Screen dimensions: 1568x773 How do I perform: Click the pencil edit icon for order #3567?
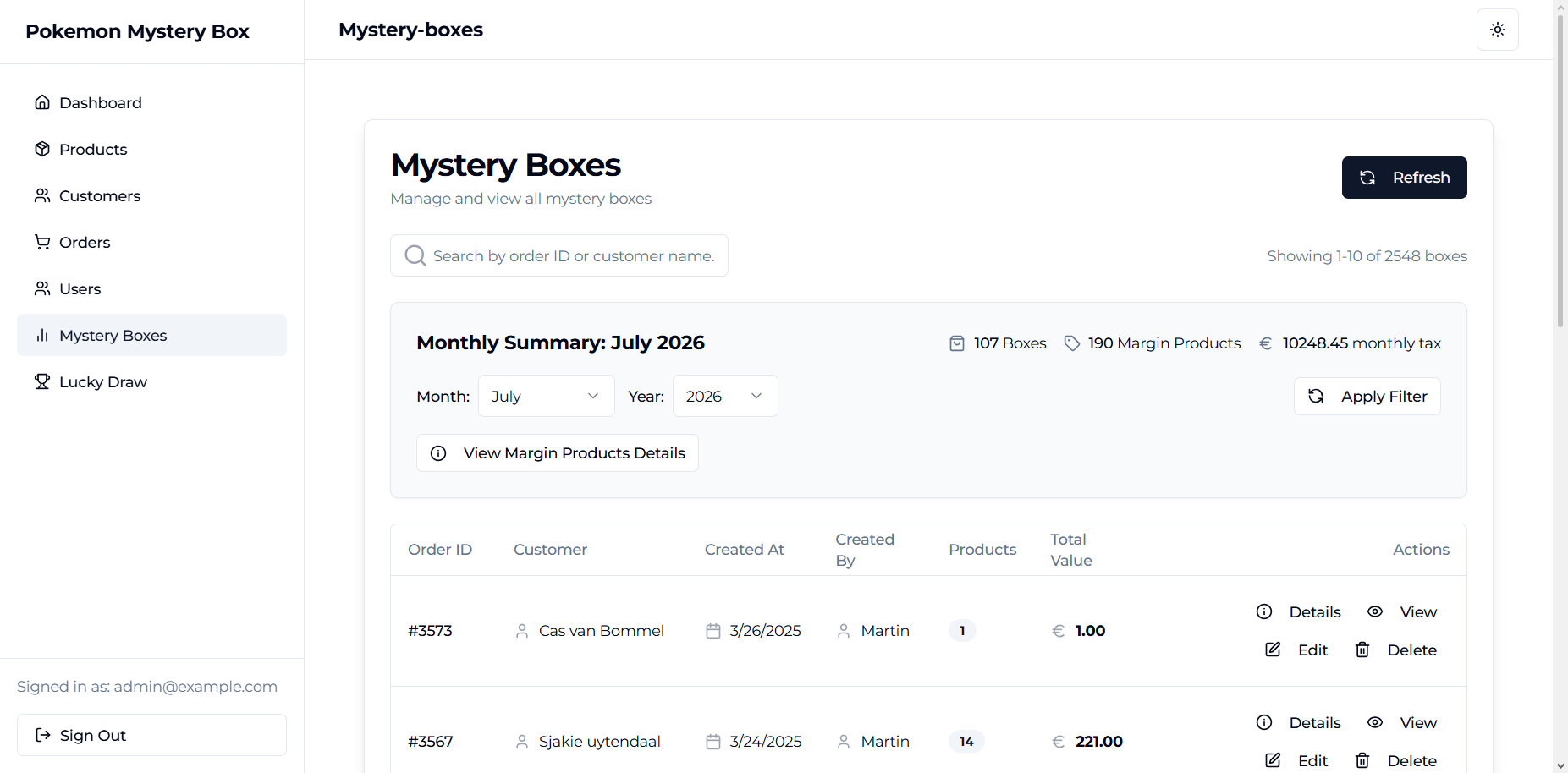pos(1273,760)
